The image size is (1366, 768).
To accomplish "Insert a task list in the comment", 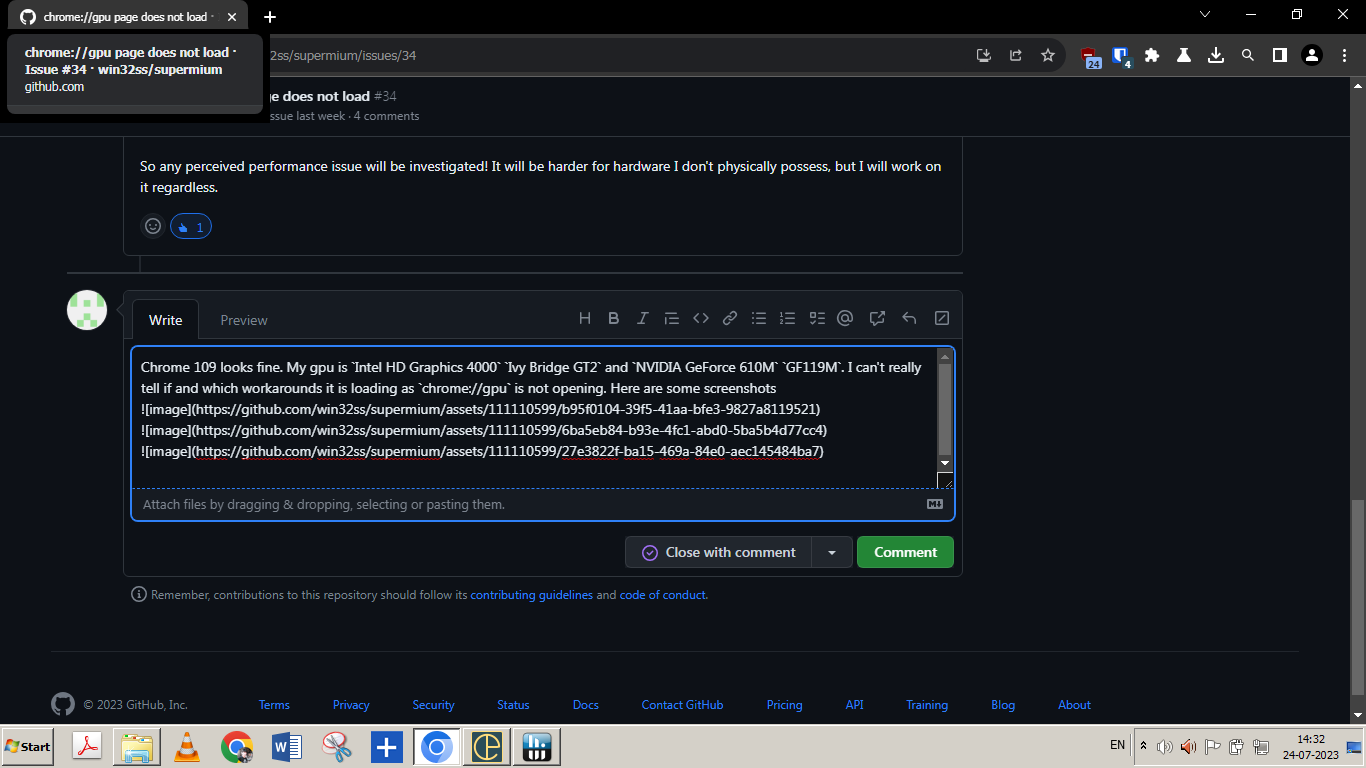I will [x=817, y=318].
